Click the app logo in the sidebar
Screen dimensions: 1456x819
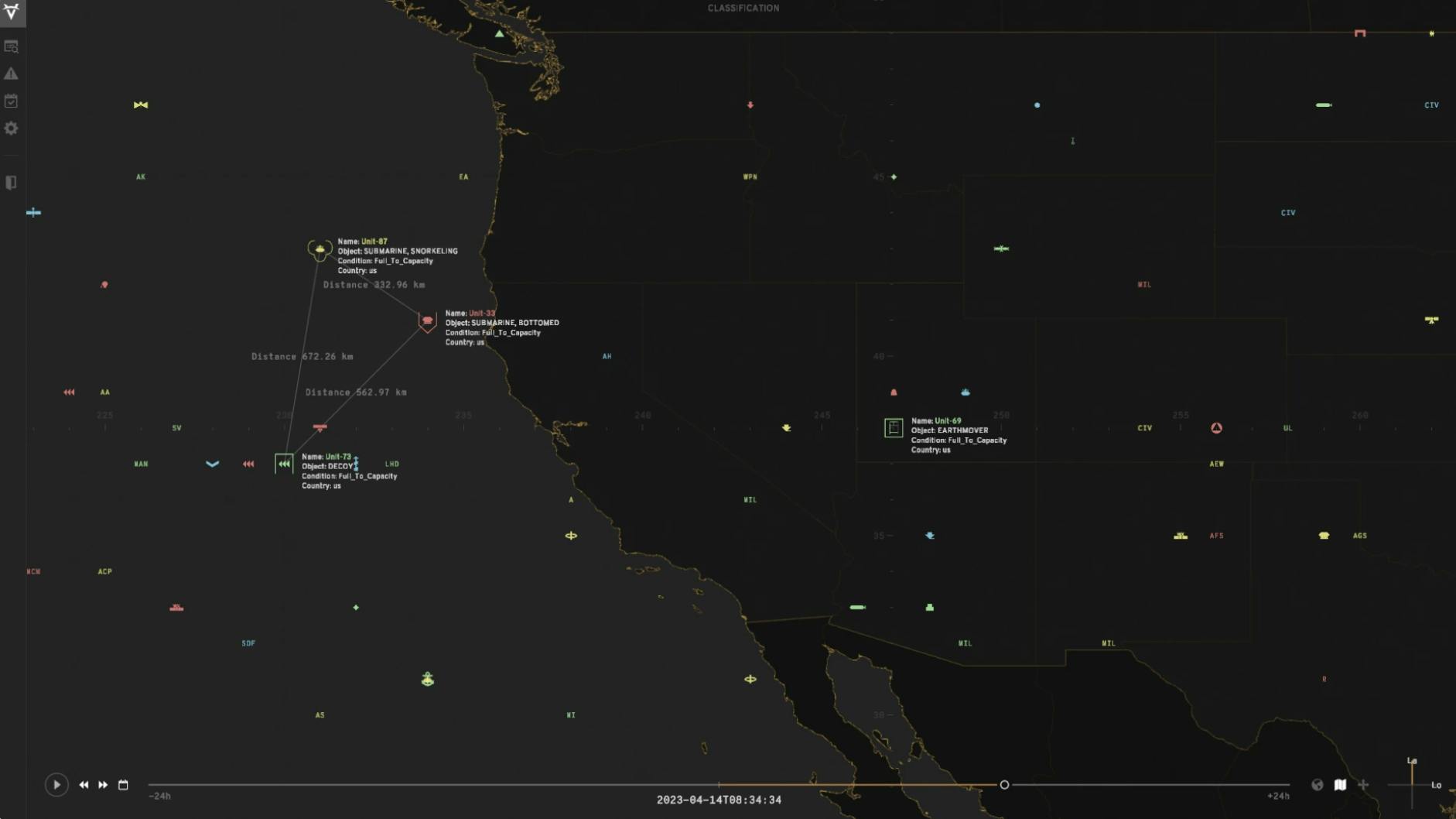(12, 12)
